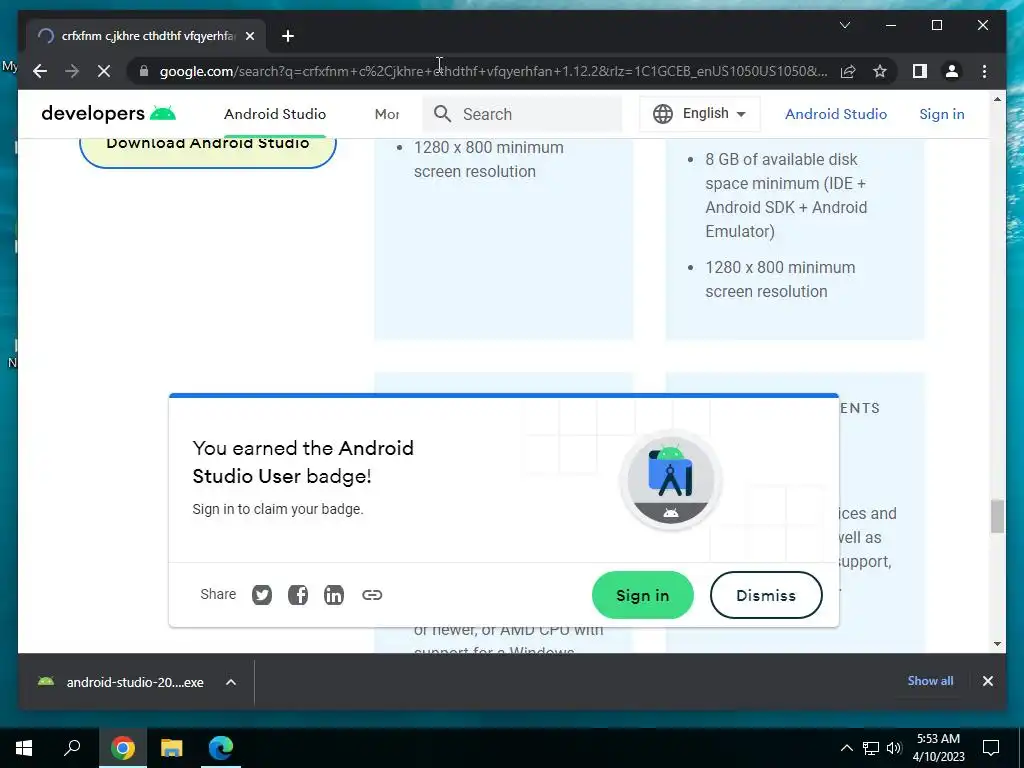
Task: Open the volume tray icon
Action: [894, 748]
